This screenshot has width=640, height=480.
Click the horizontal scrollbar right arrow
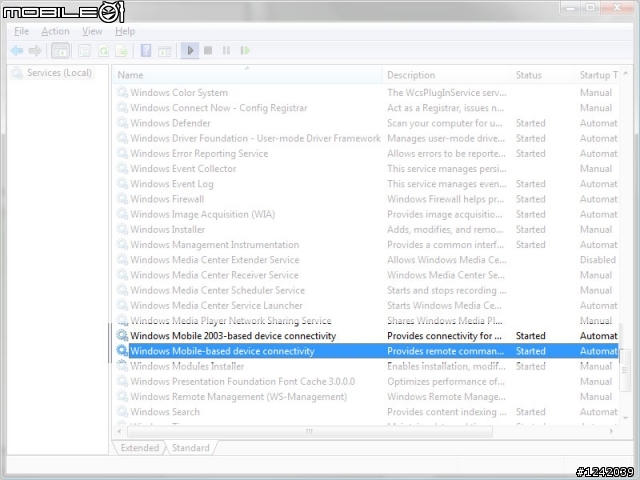(611, 431)
